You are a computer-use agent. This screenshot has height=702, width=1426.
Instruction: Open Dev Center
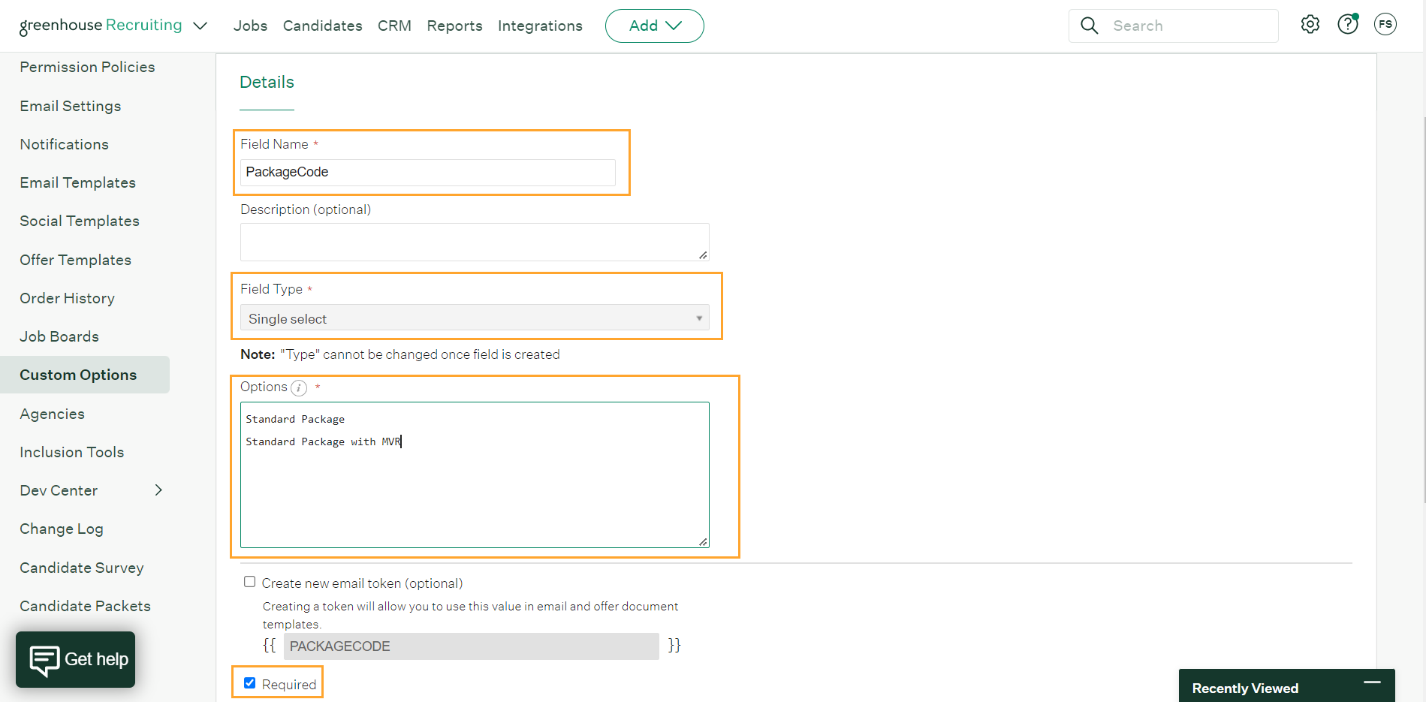click(x=59, y=491)
